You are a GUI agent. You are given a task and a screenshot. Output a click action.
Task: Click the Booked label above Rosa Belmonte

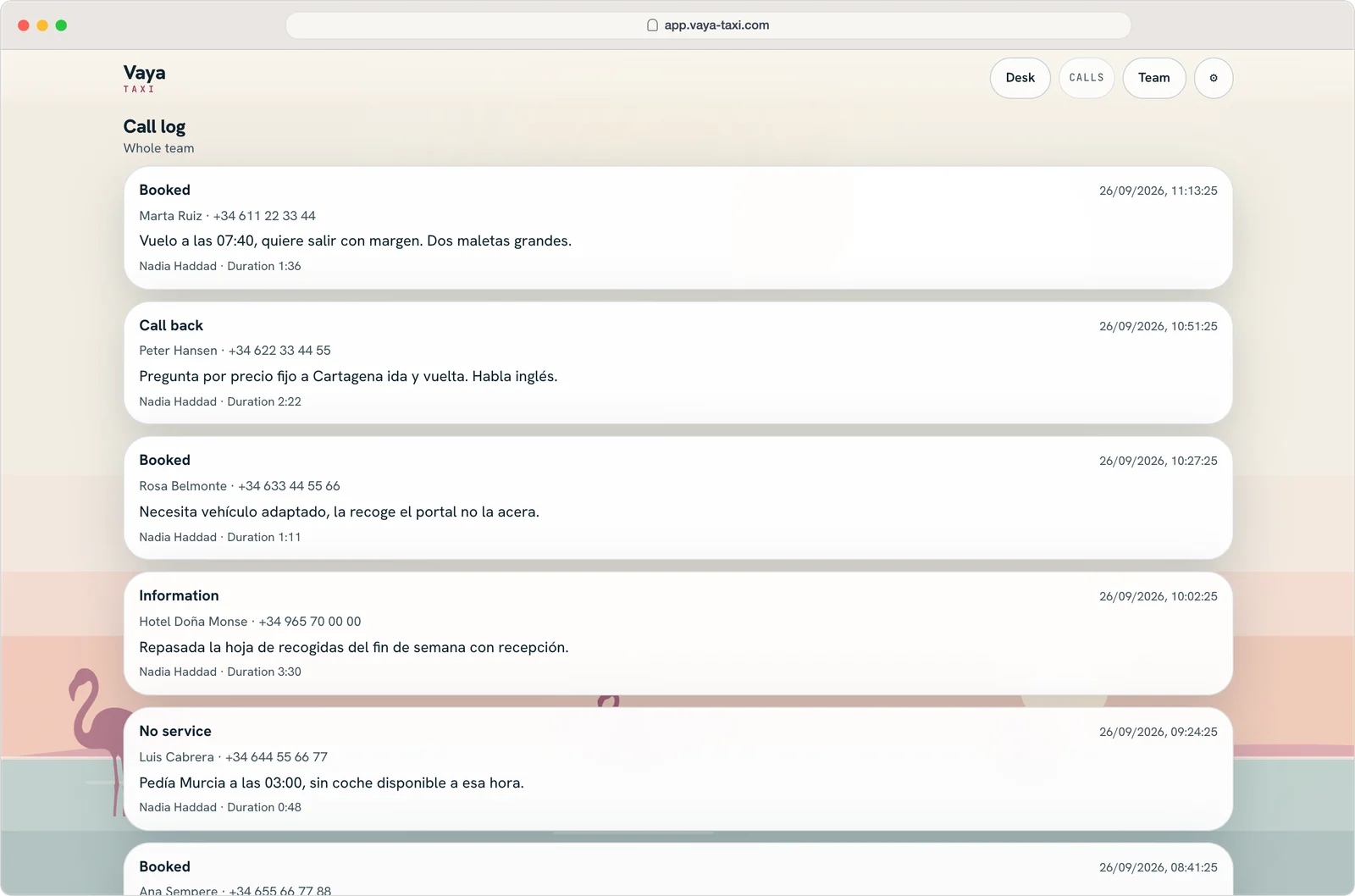[x=164, y=461]
